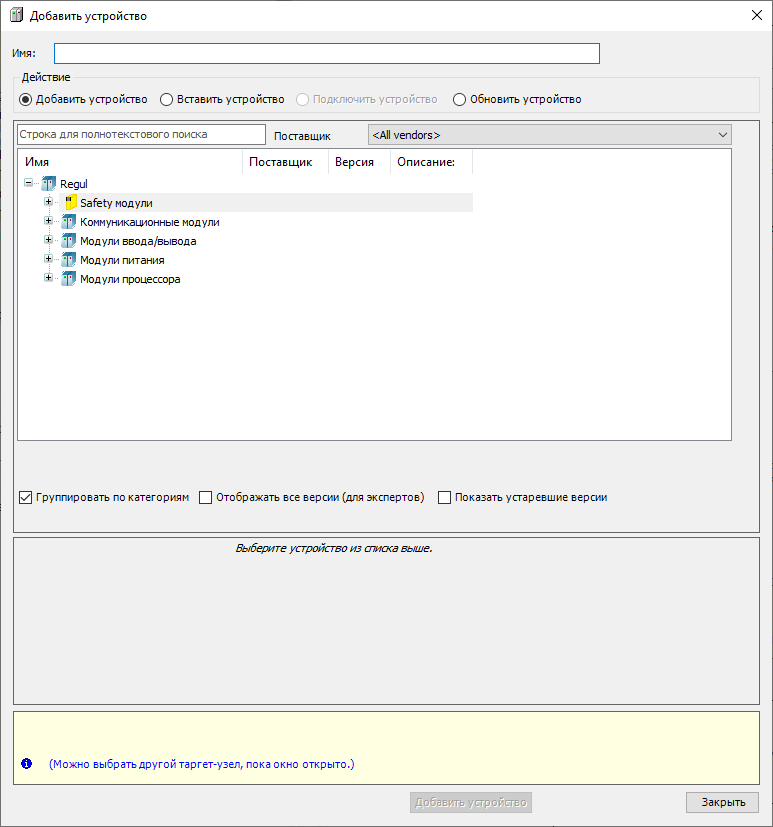Click the Модули ввода/вывода device icon
Screen dimensions: 773x827
coord(69,241)
